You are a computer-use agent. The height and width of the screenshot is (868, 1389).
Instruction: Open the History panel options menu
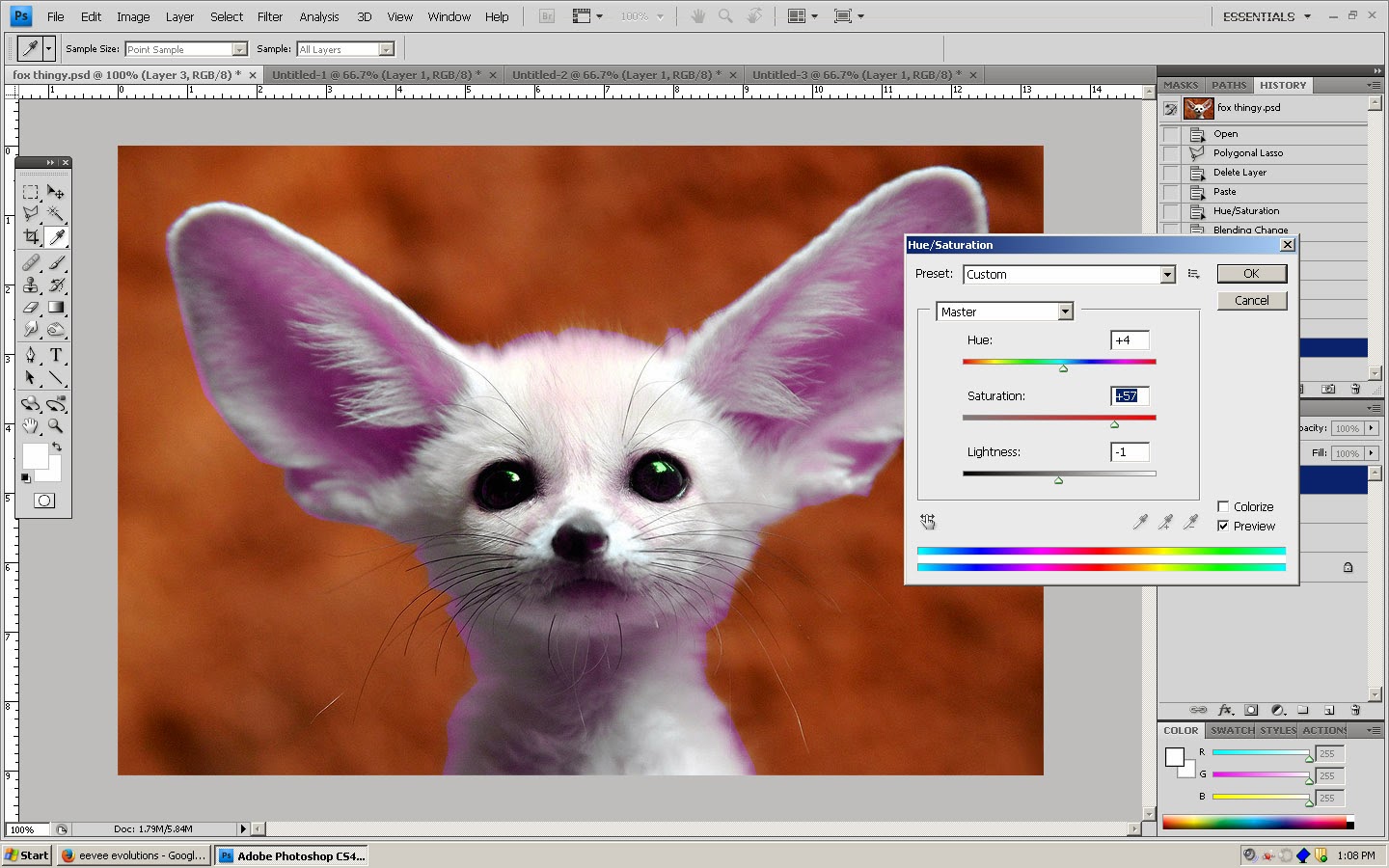[x=1374, y=85]
